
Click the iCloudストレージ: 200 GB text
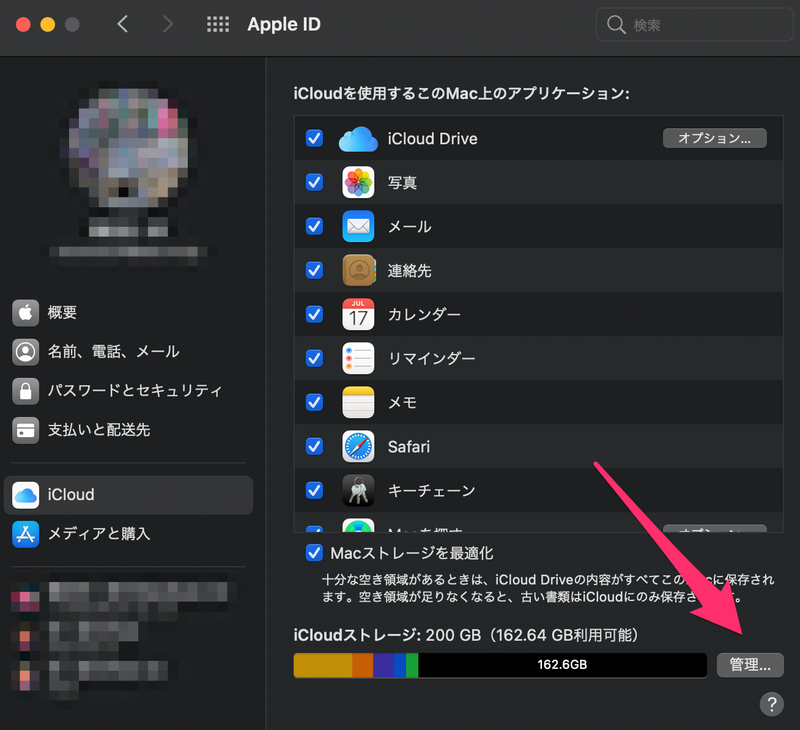click(387, 635)
